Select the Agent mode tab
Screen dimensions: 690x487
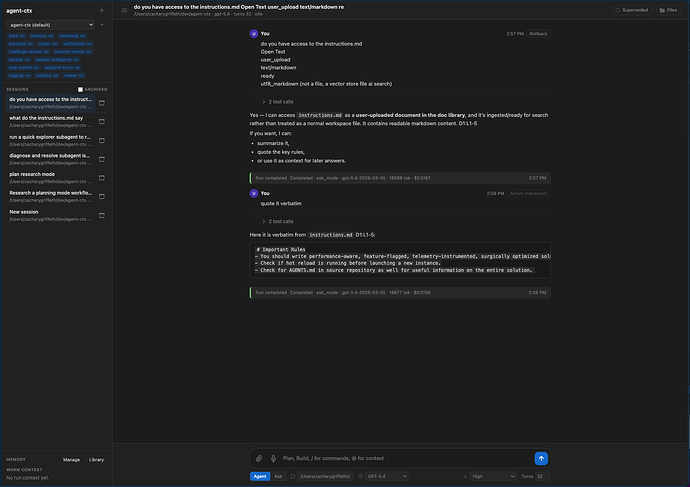260,476
